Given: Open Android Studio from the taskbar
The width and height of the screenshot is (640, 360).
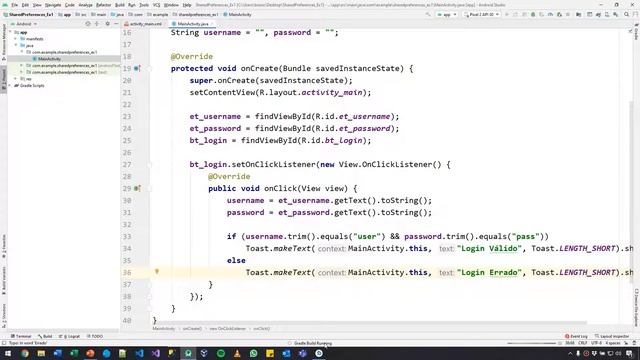Looking at the screenshot, I should click(x=188, y=353).
